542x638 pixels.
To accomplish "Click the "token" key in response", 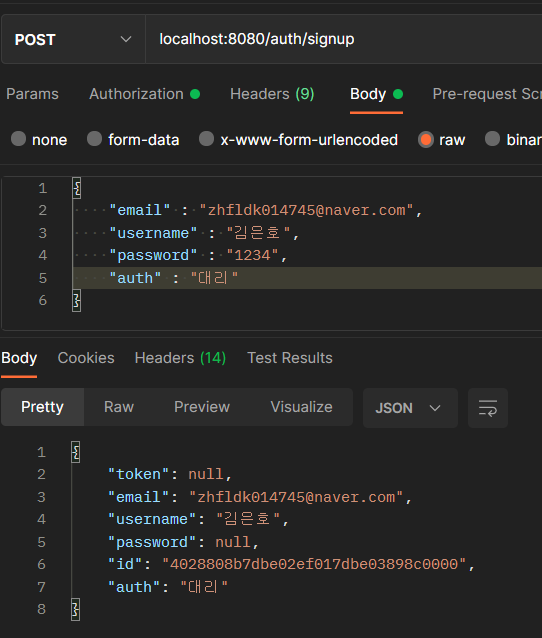I will click(138, 474).
